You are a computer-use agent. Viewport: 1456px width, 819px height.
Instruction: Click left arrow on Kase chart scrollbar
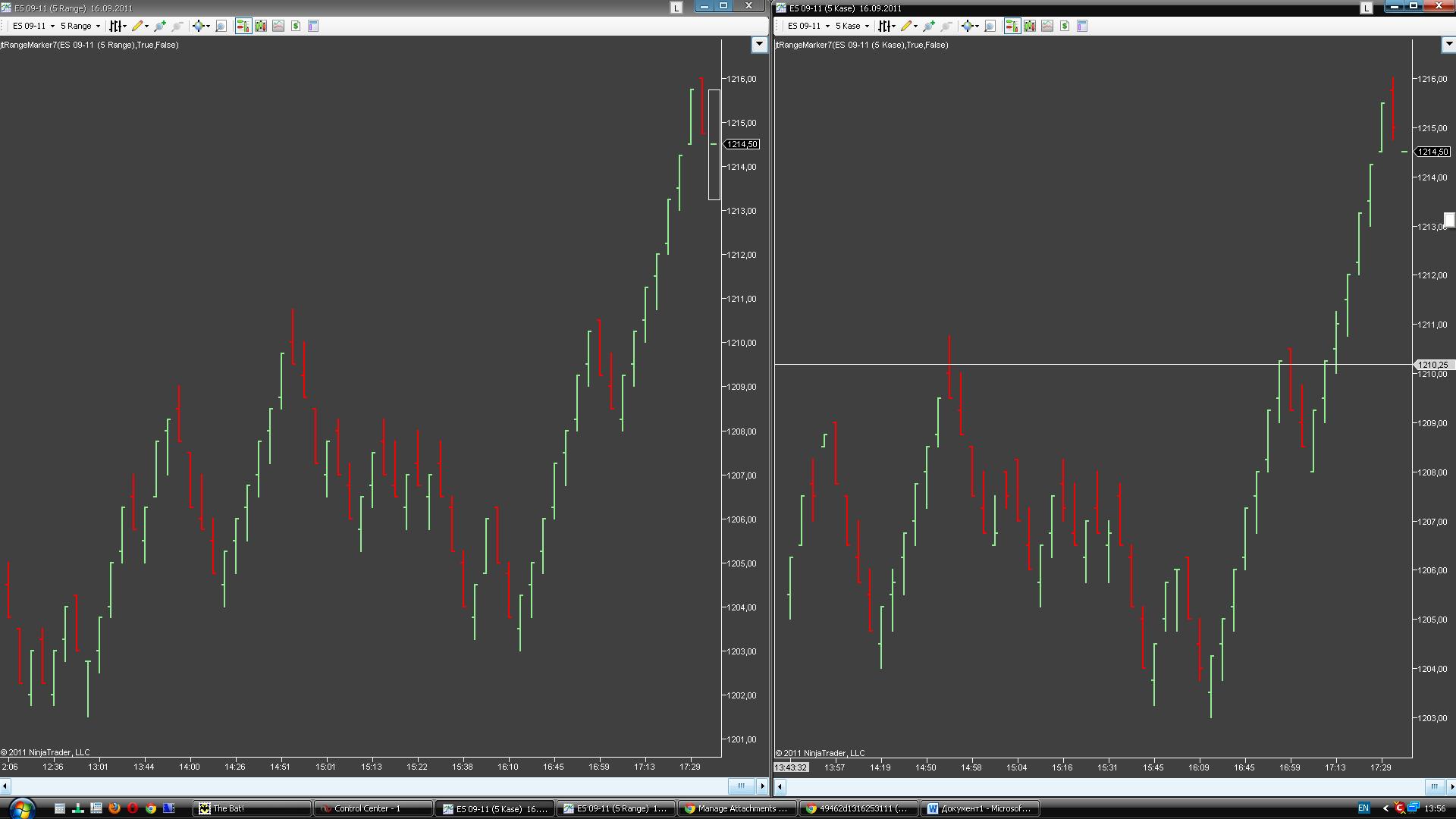click(x=780, y=786)
